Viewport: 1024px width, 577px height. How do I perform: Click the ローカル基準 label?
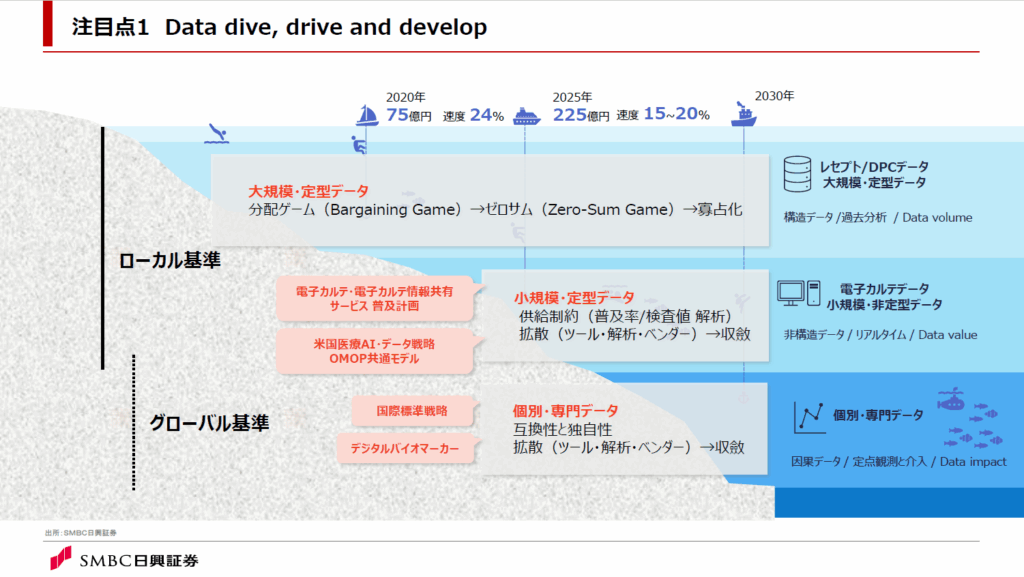coord(169,261)
